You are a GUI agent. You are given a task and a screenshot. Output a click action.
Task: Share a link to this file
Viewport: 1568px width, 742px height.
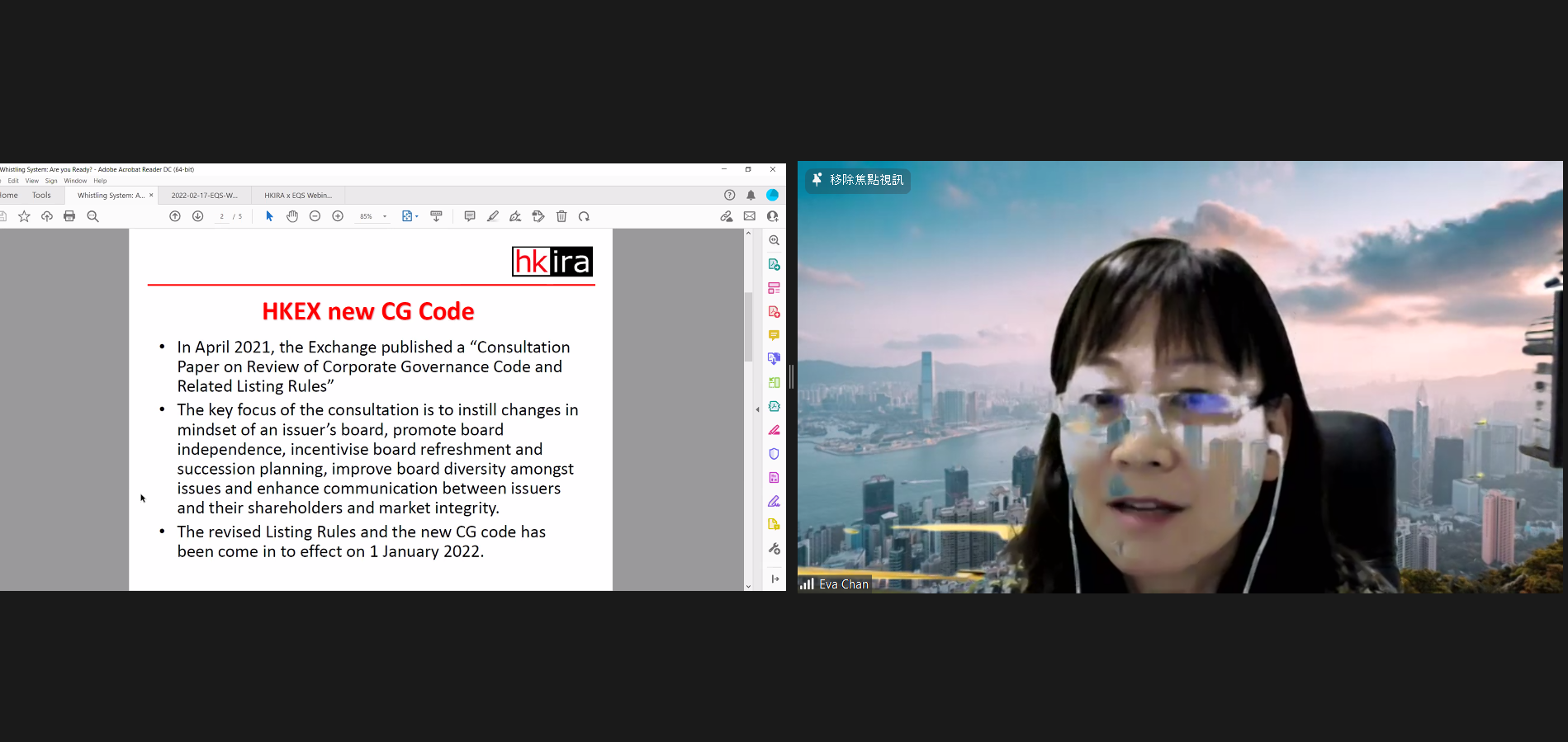[x=727, y=216]
